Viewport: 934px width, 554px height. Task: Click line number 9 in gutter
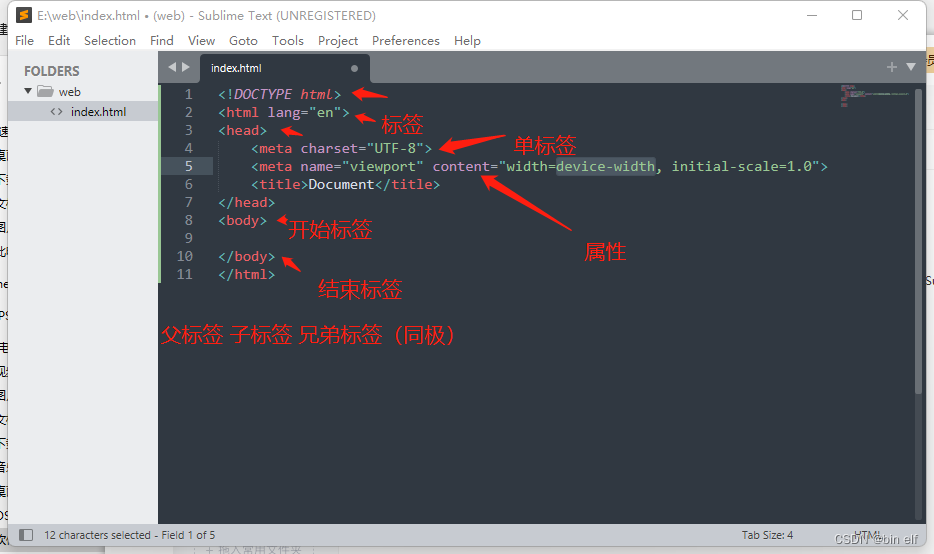[188, 238]
